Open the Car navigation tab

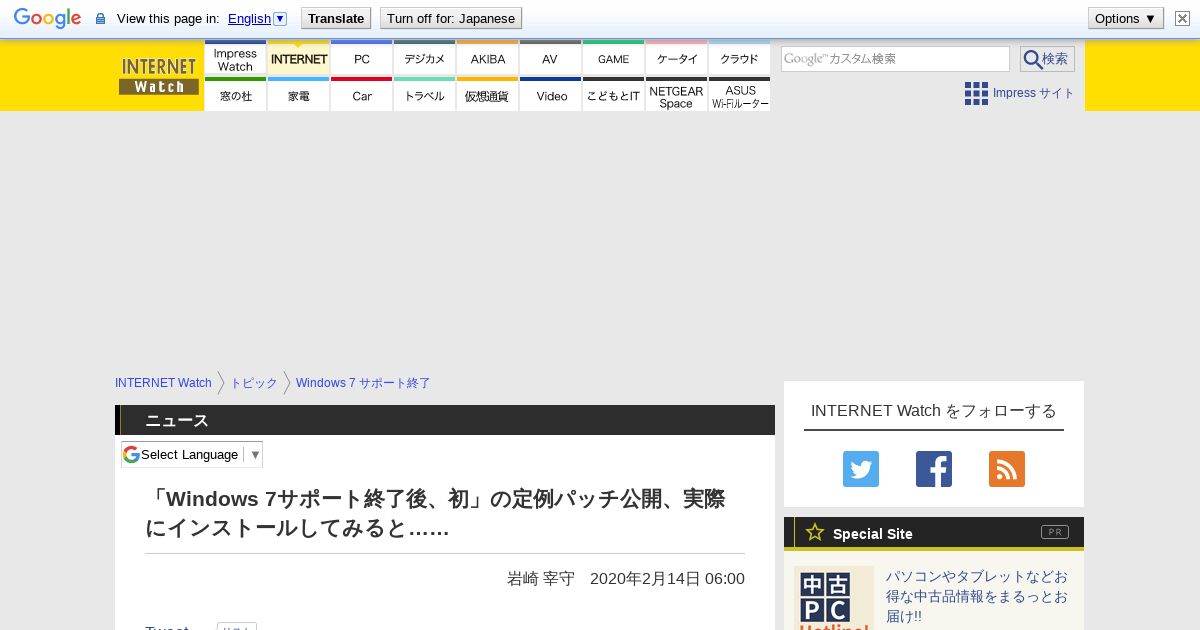coord(362,95)
